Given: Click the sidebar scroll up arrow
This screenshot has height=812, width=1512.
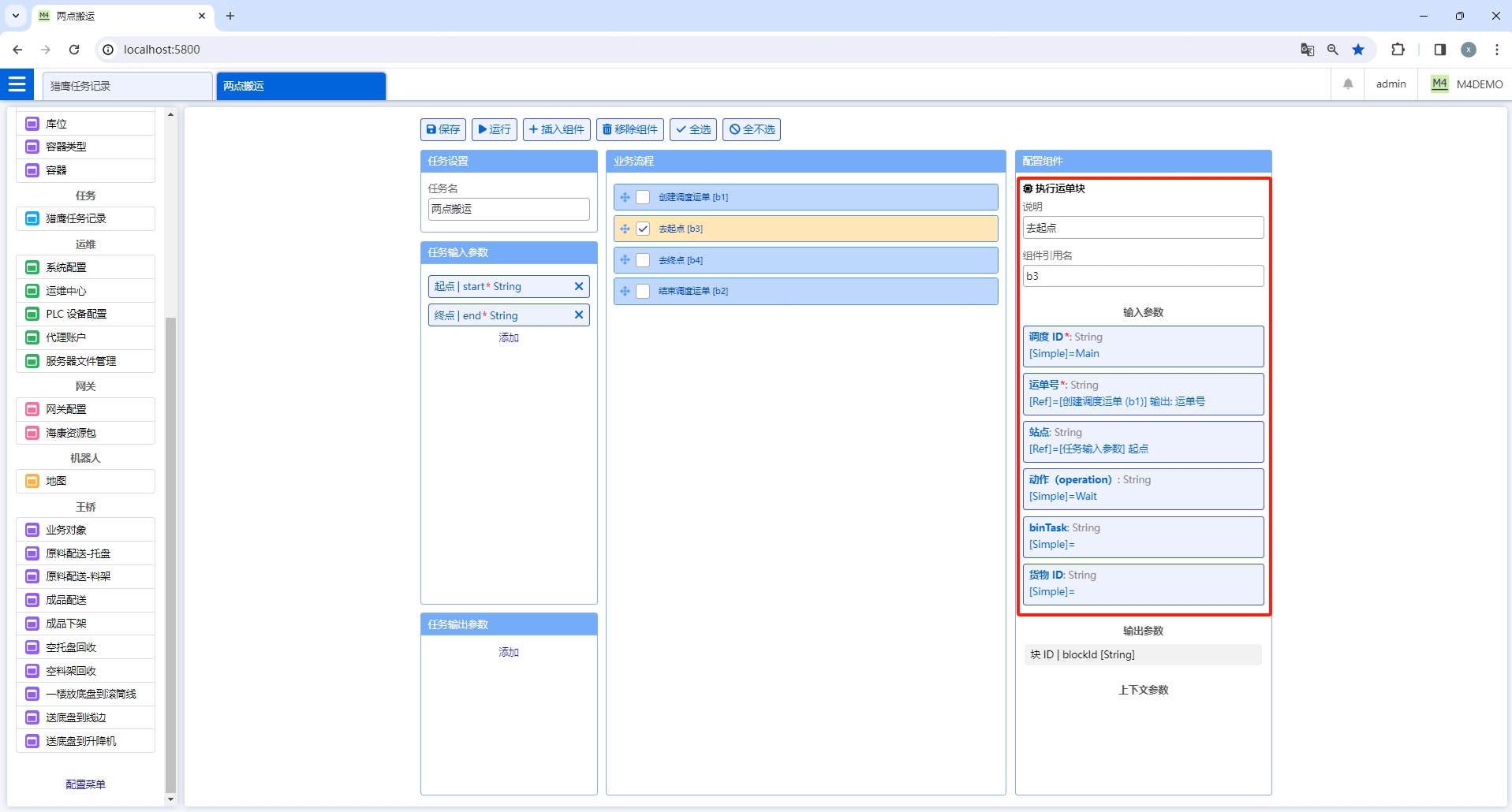Looking at the screenshot, I should [170, 114].
